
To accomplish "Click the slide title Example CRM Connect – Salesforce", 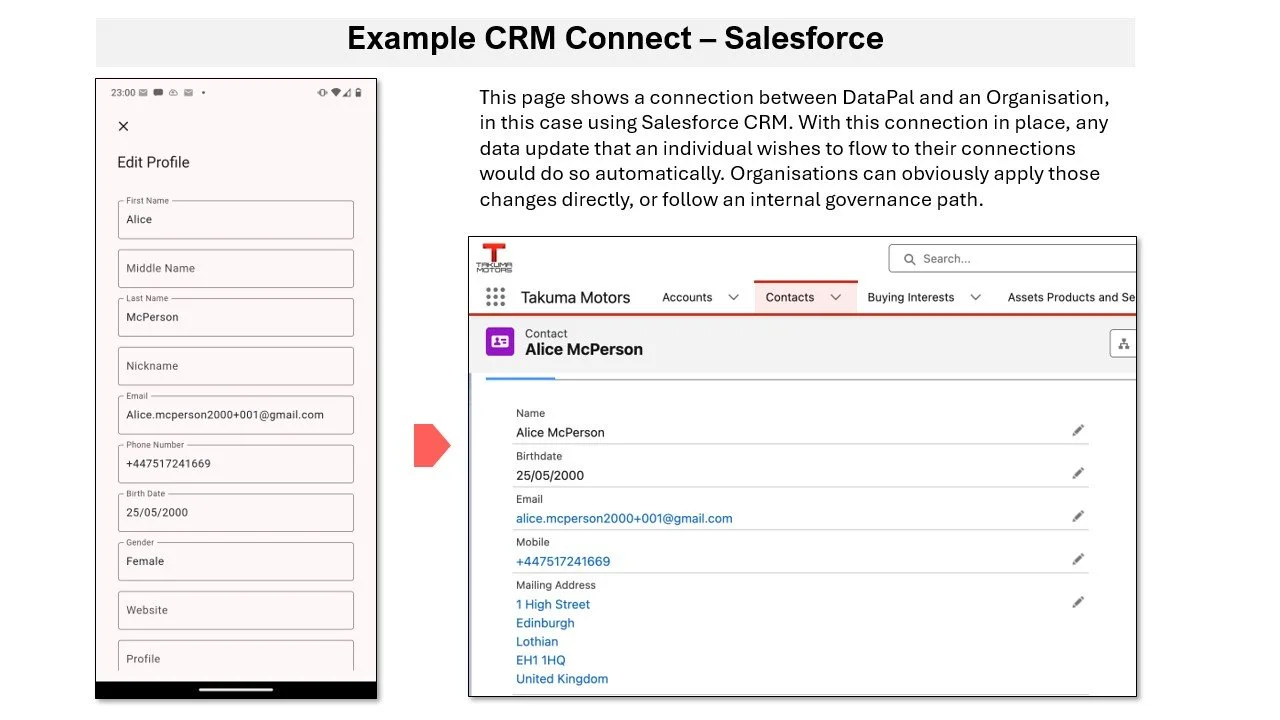I will click(615, 39).
